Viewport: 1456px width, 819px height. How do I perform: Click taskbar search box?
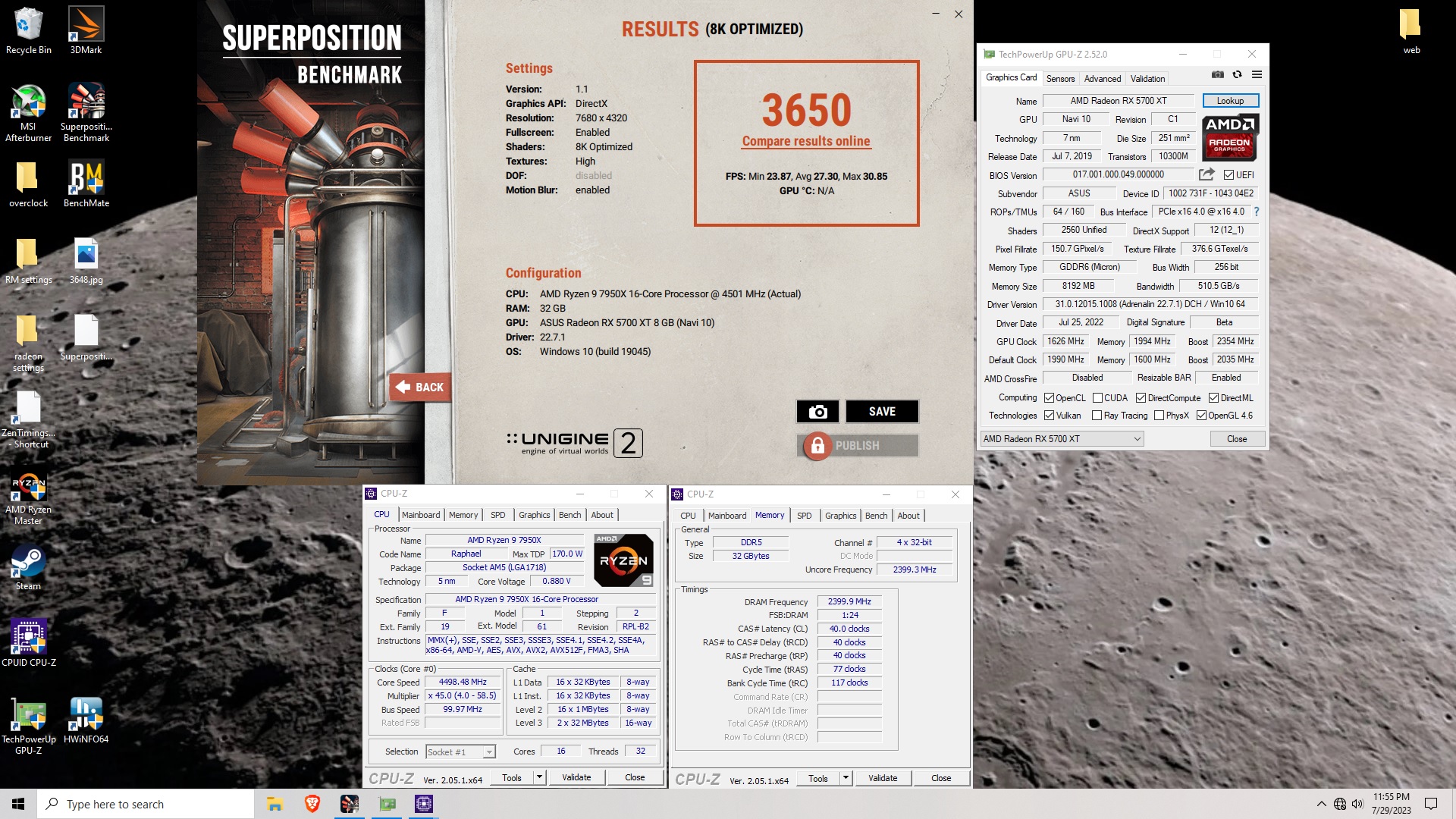coord(146,804)
